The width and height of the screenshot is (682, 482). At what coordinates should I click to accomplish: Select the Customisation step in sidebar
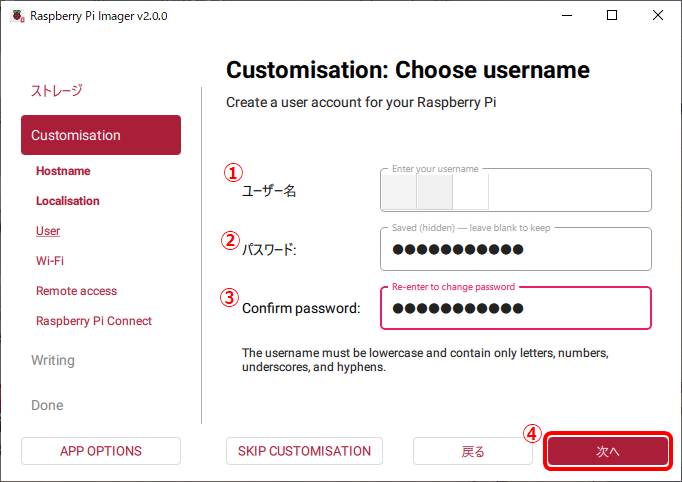click(x=100, y=135)
